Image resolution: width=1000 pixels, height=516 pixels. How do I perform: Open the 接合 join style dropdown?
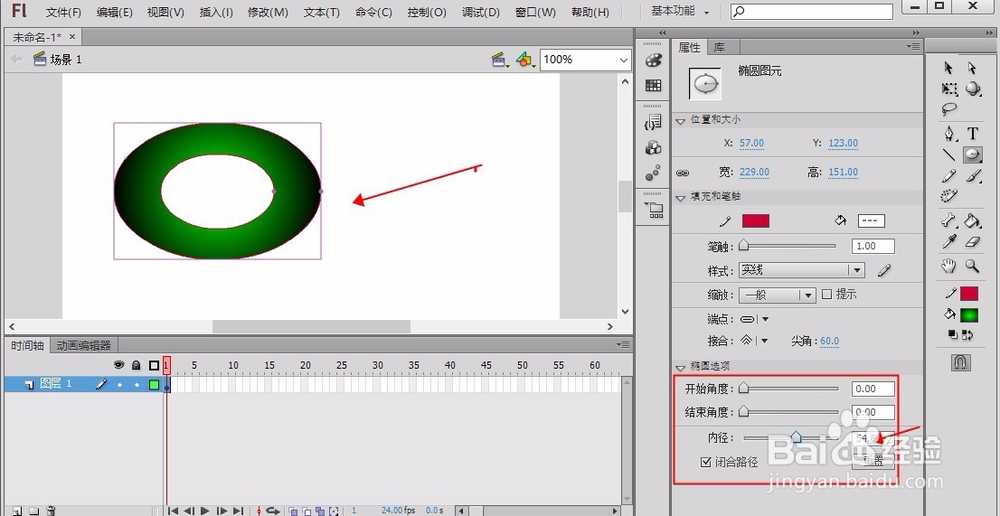(754, 341)
